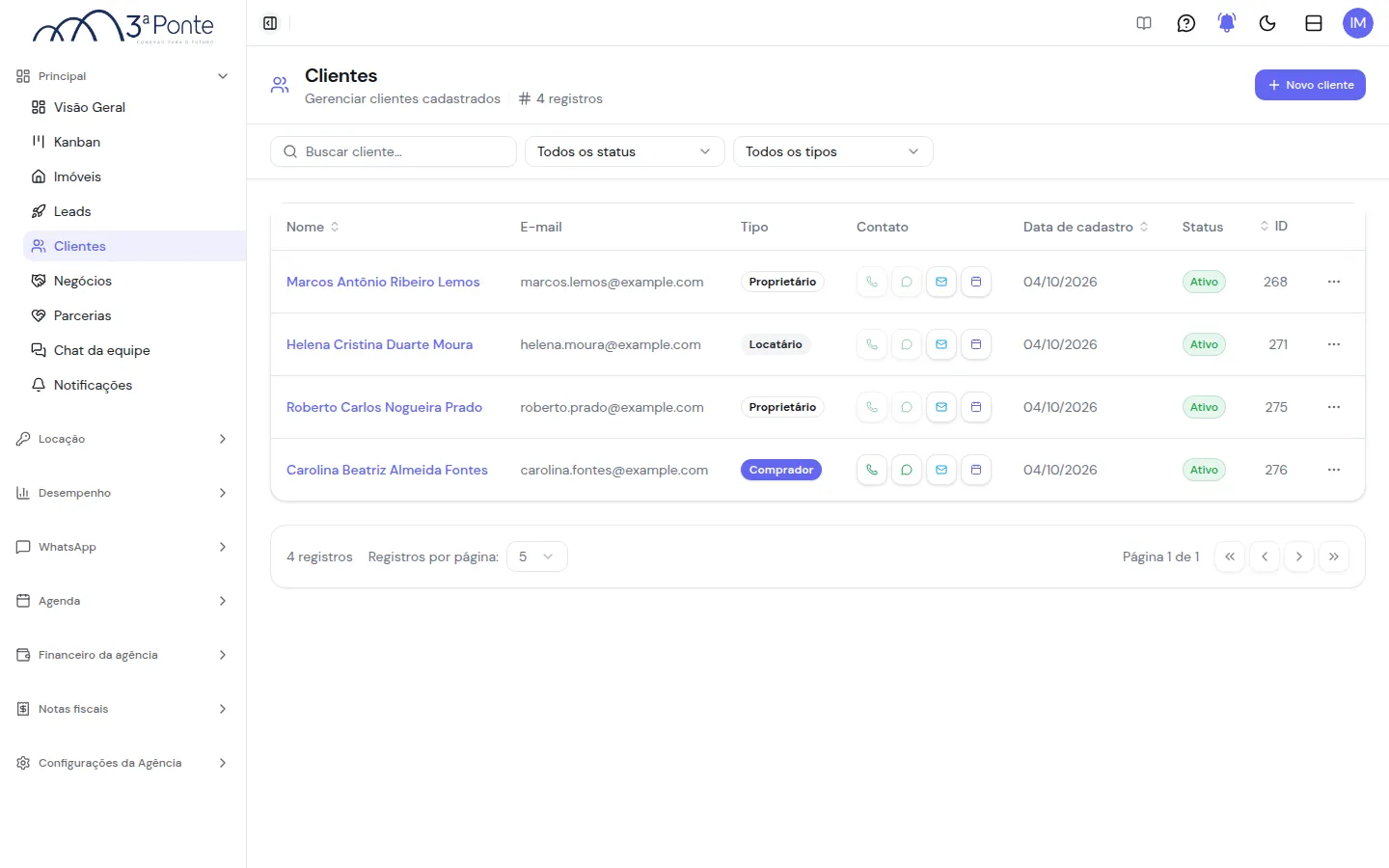Open notifications bell in top bar
This screenshot has height=868, width=1389.
click(1227, 23)
